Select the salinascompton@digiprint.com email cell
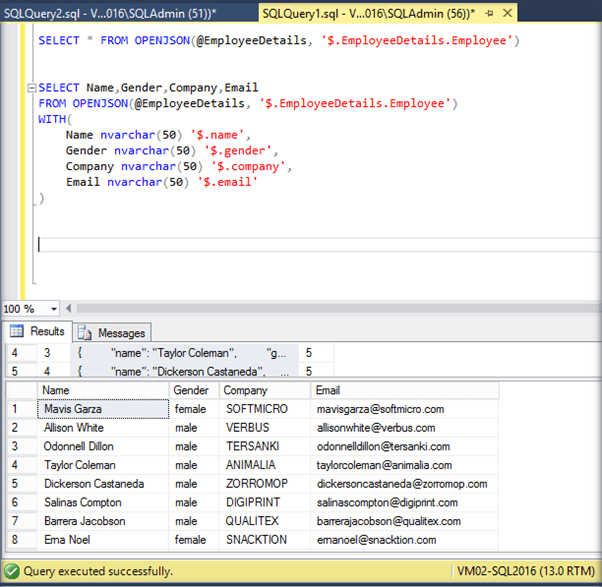The width and height of the screenshot is (602, 587). 385,502
